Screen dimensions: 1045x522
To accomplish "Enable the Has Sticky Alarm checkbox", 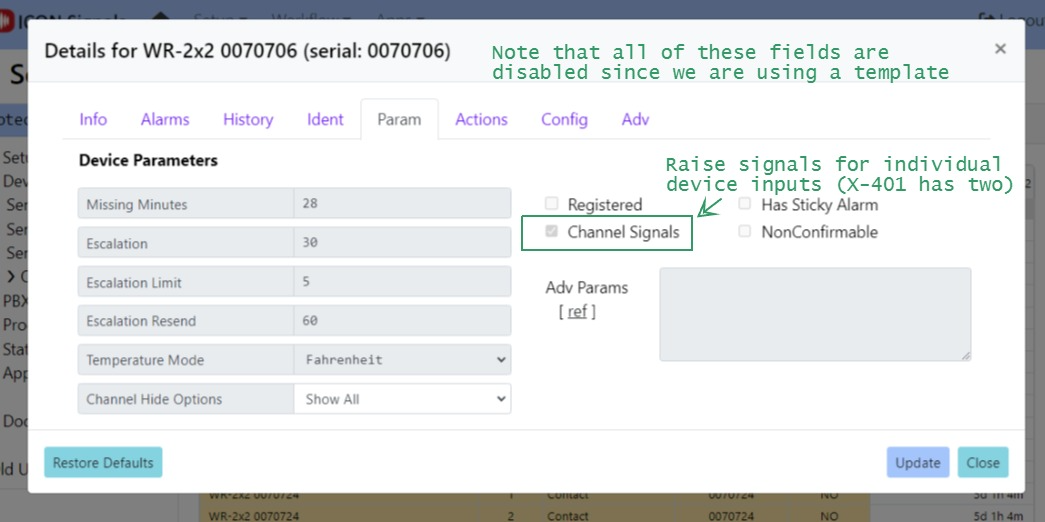I will tap(744, 204).
